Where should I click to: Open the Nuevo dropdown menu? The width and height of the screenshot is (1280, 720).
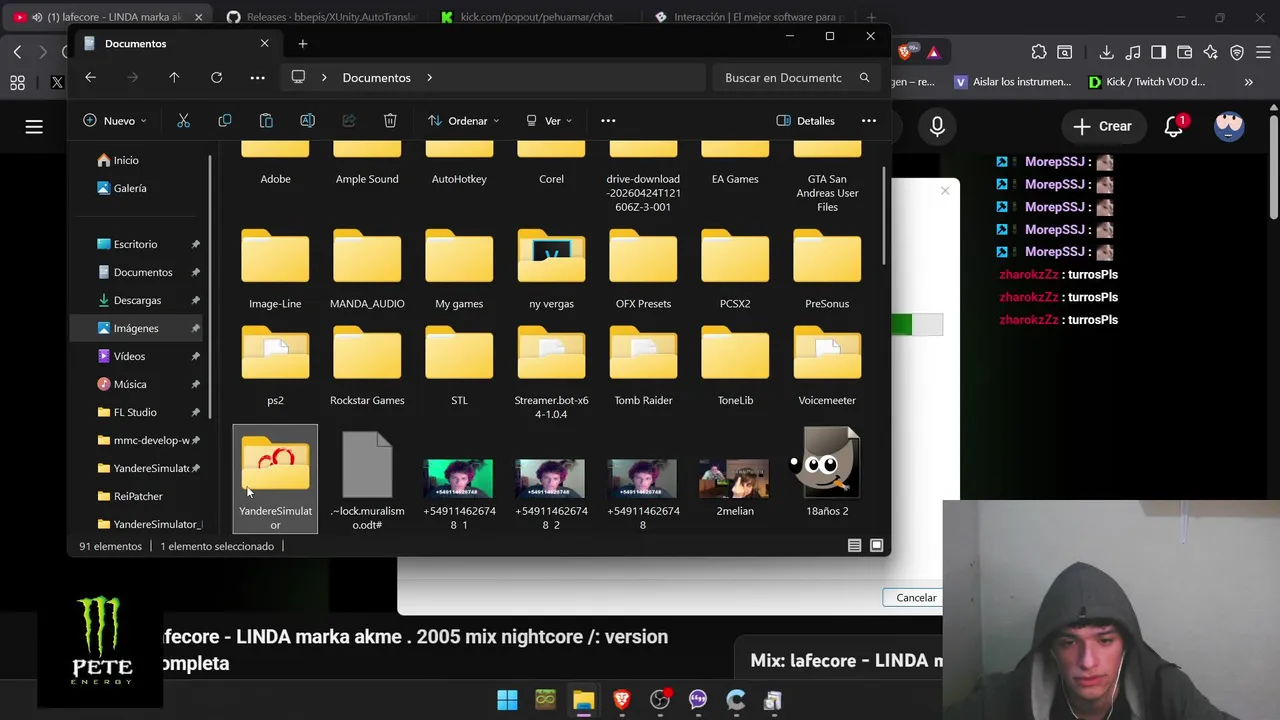coord(115,121)
